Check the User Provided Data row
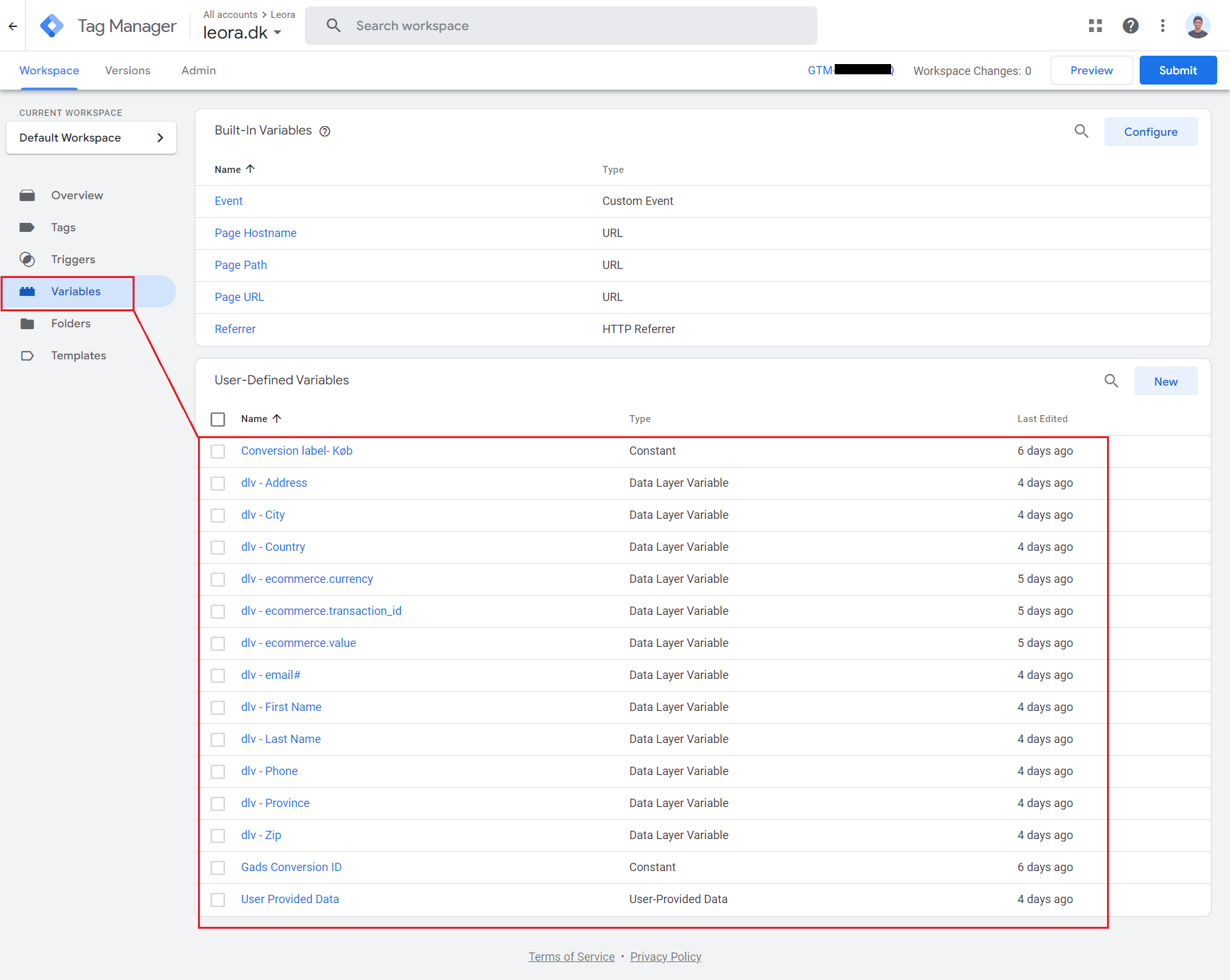 pos(218,899)
